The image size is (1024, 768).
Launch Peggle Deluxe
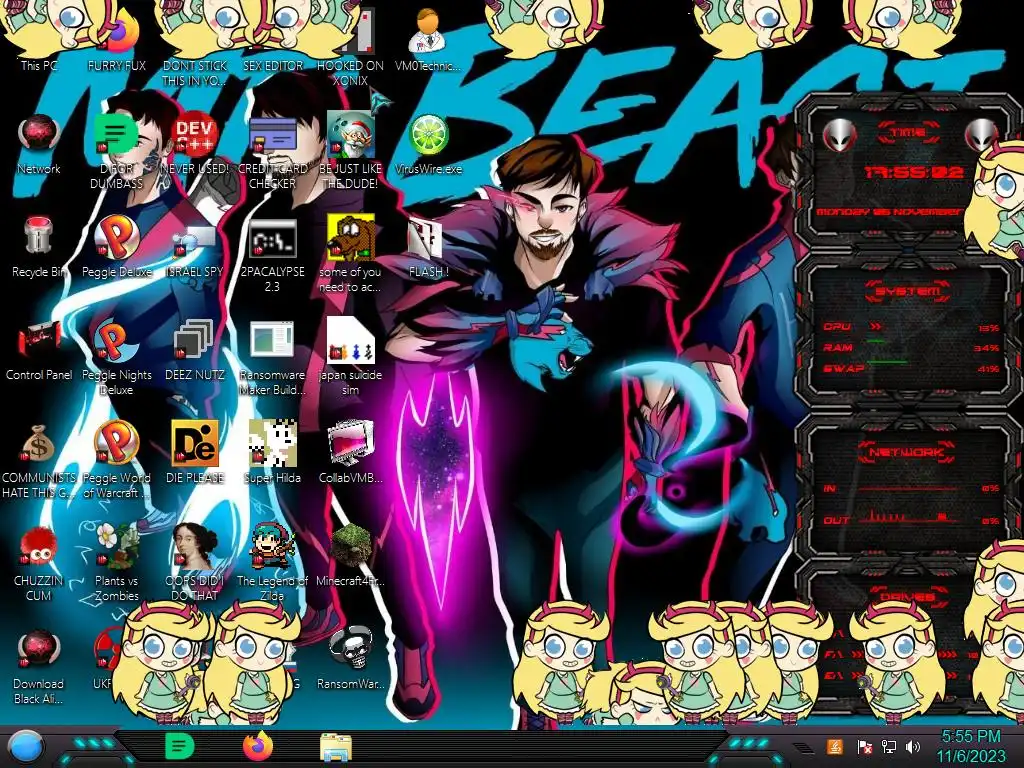pos(116,247)
